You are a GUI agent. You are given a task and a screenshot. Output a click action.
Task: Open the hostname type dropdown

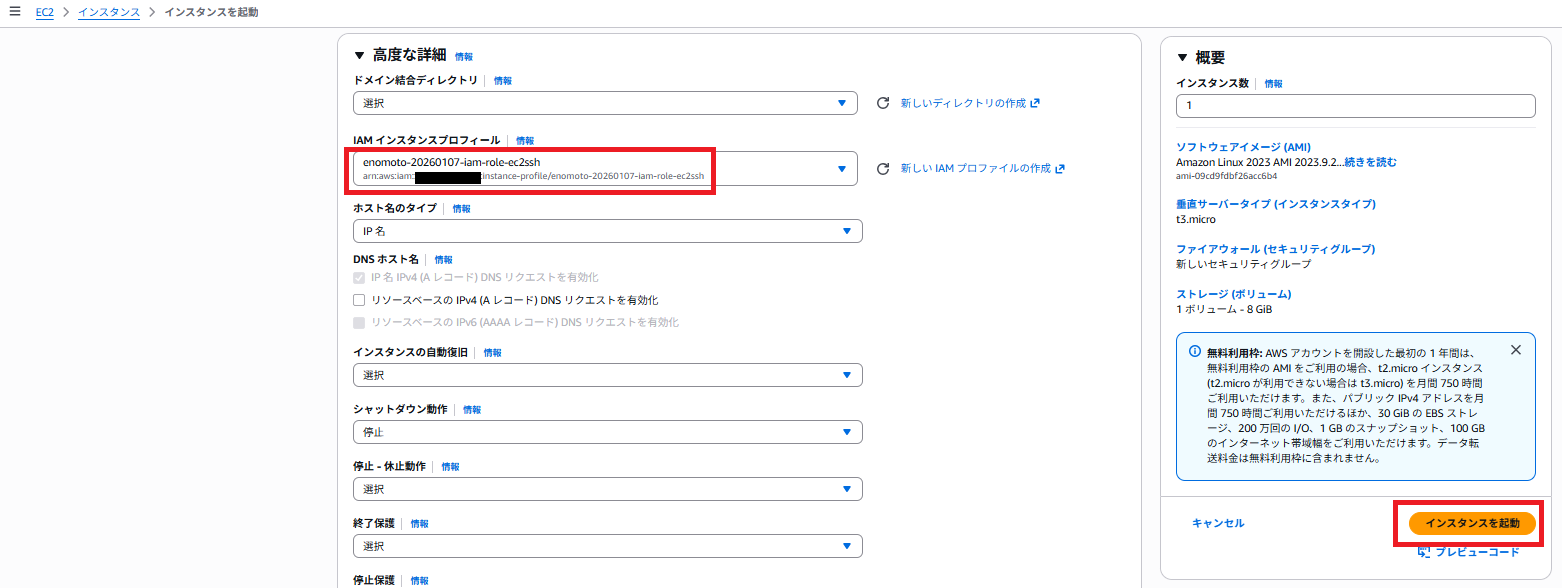tap(607, 231)
